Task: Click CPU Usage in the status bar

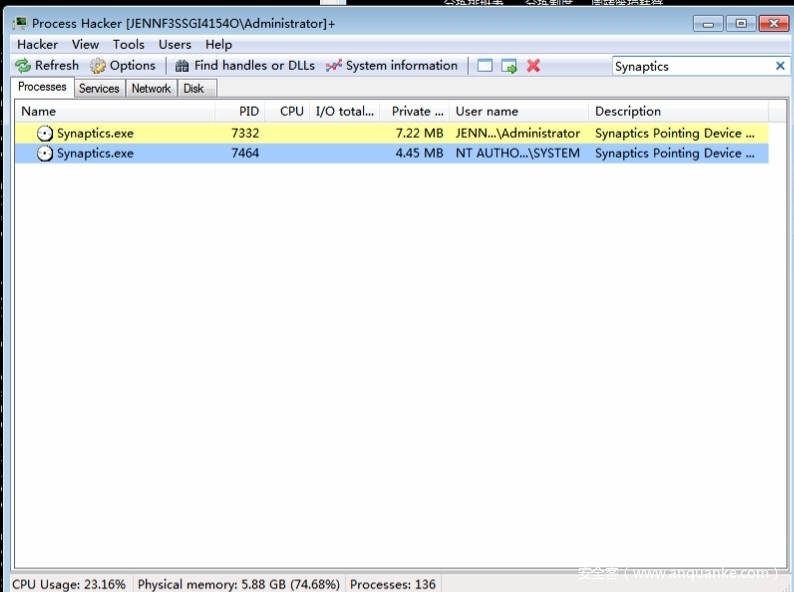Action: click(69, 583)
